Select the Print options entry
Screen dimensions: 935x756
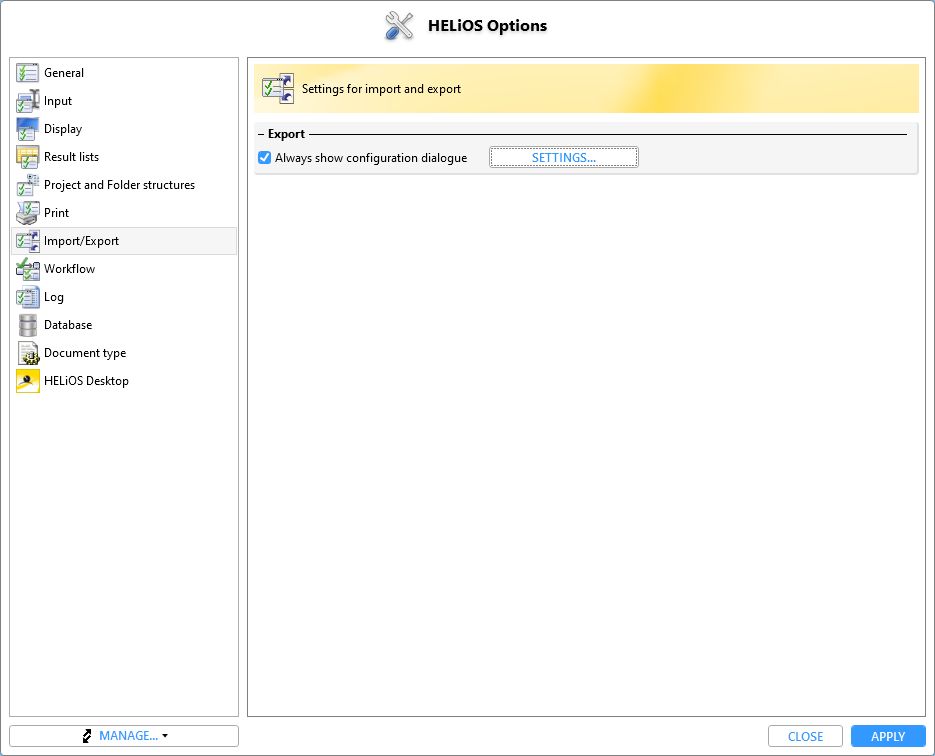coord(57,213)
